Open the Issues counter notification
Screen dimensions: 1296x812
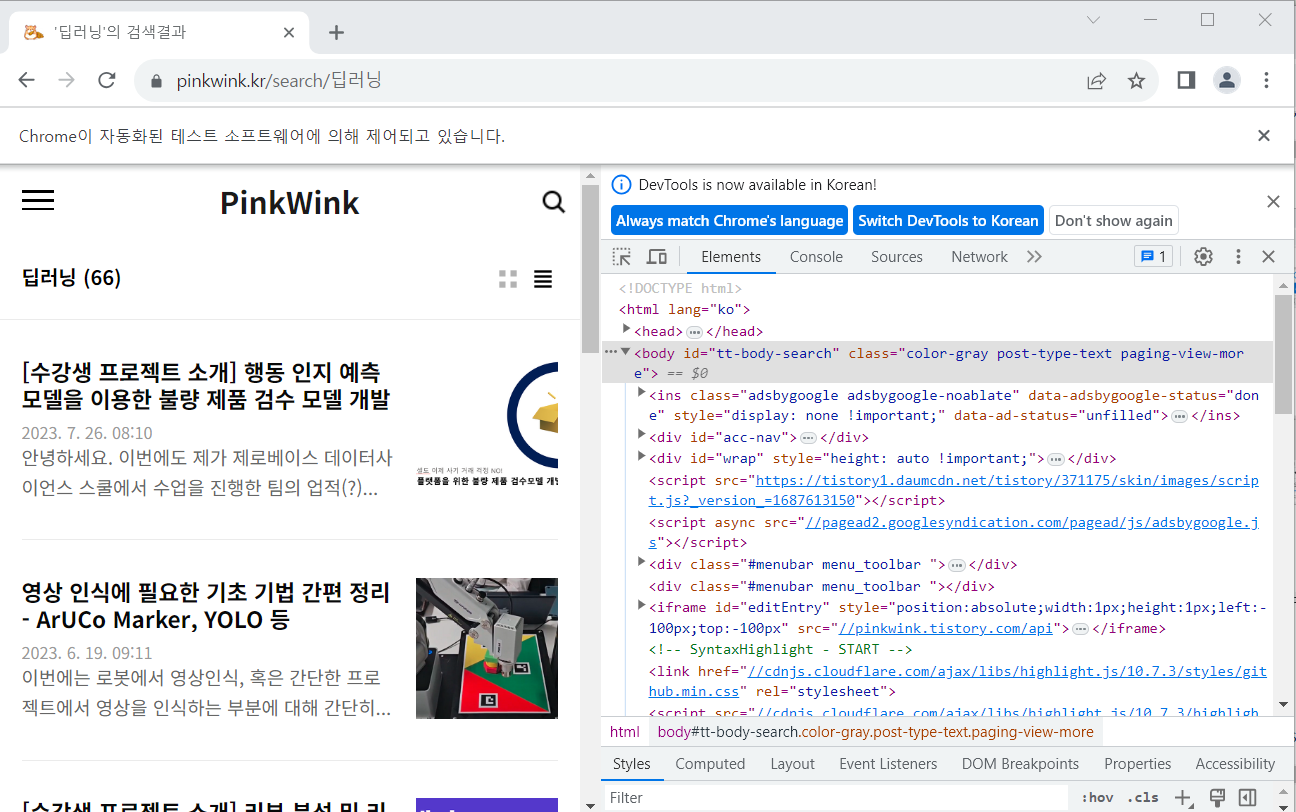click(x=1153, y=256)
